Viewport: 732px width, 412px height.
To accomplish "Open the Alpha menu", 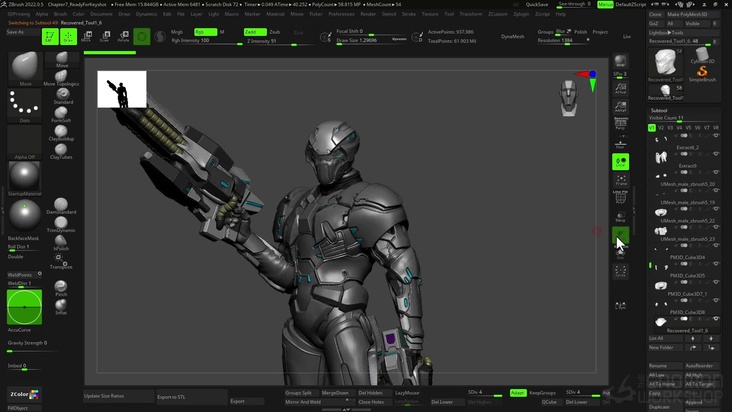I will coord(42,14).
